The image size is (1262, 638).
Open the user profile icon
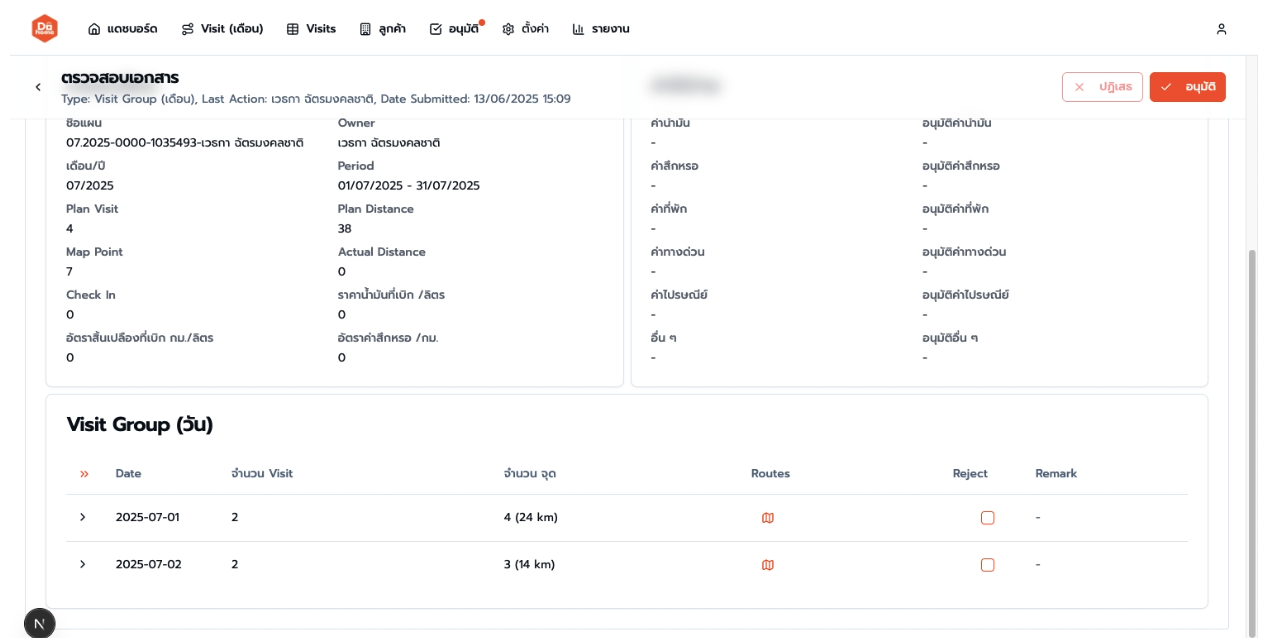(1221, 28)
